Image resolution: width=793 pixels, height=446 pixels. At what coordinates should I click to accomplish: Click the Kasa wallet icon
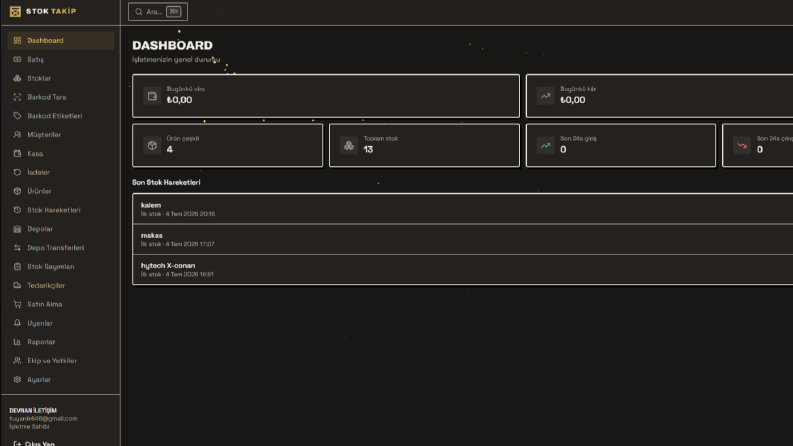click(17, 153)
